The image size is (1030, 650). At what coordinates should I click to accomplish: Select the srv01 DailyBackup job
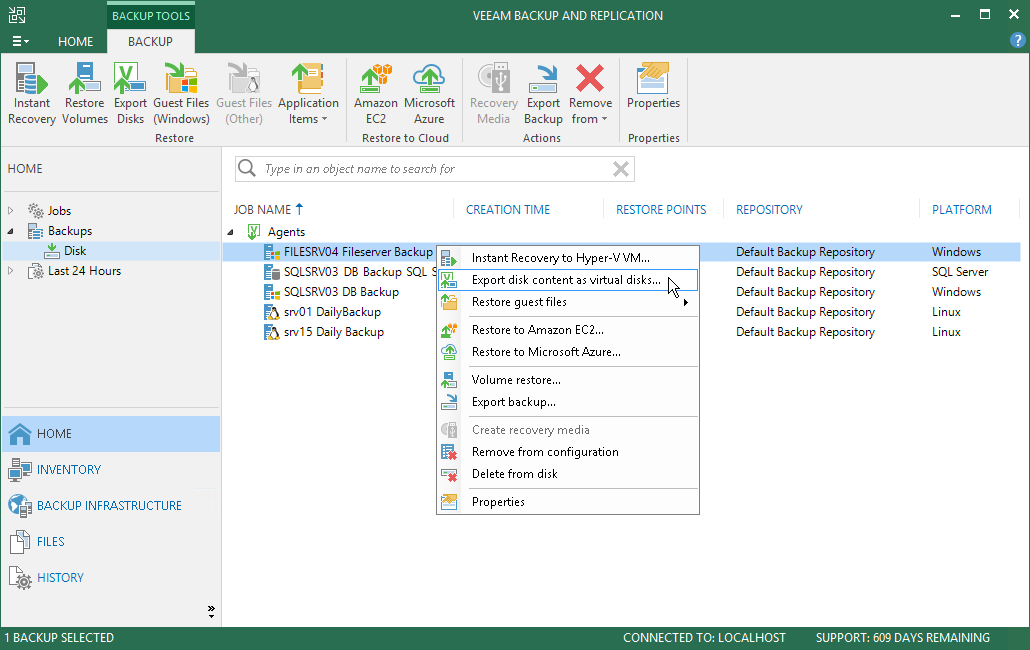pyautogui.click(x=332, y=312)
